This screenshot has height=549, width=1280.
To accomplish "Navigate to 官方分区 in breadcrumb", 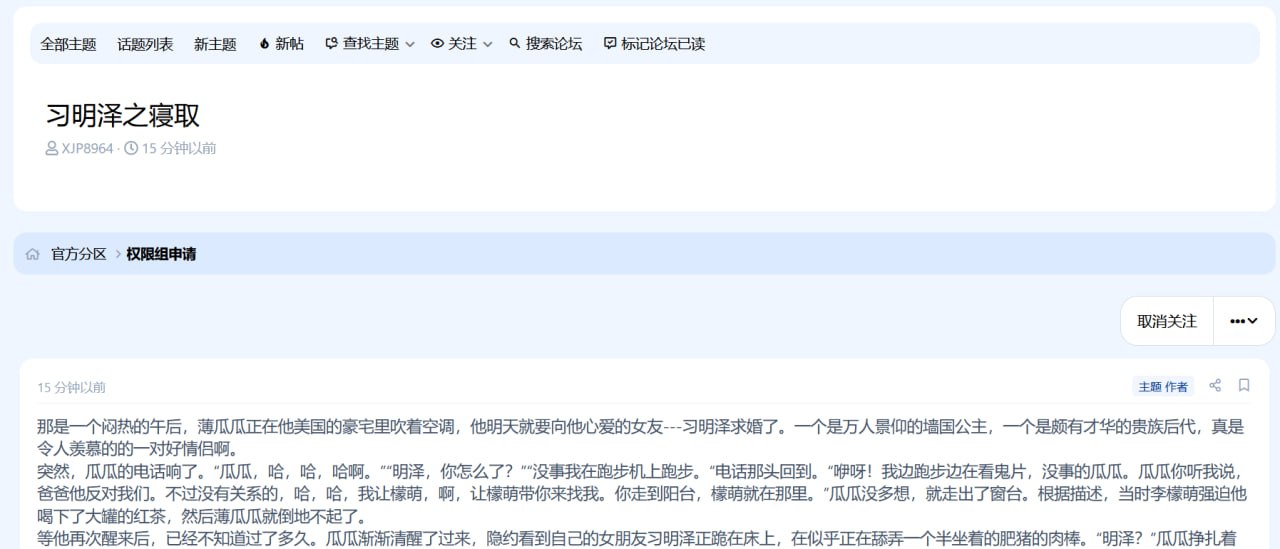I will pos(79,254).
